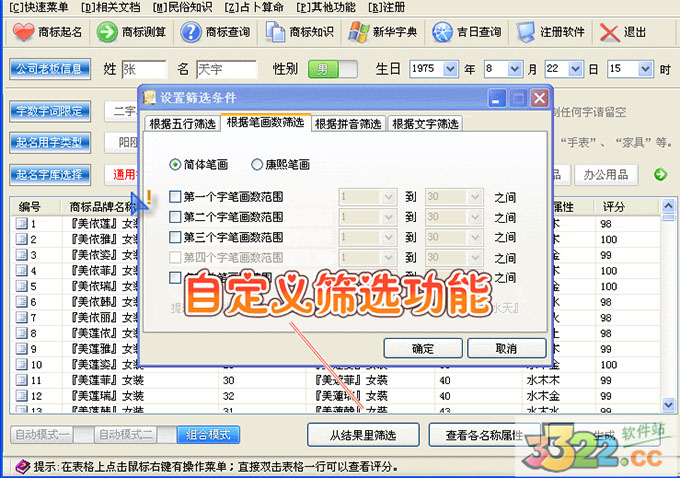The width and height of the screenshot is (680, 478).
Task: Click the 查看各名称属性 button
Action: (x=484, y=435)
